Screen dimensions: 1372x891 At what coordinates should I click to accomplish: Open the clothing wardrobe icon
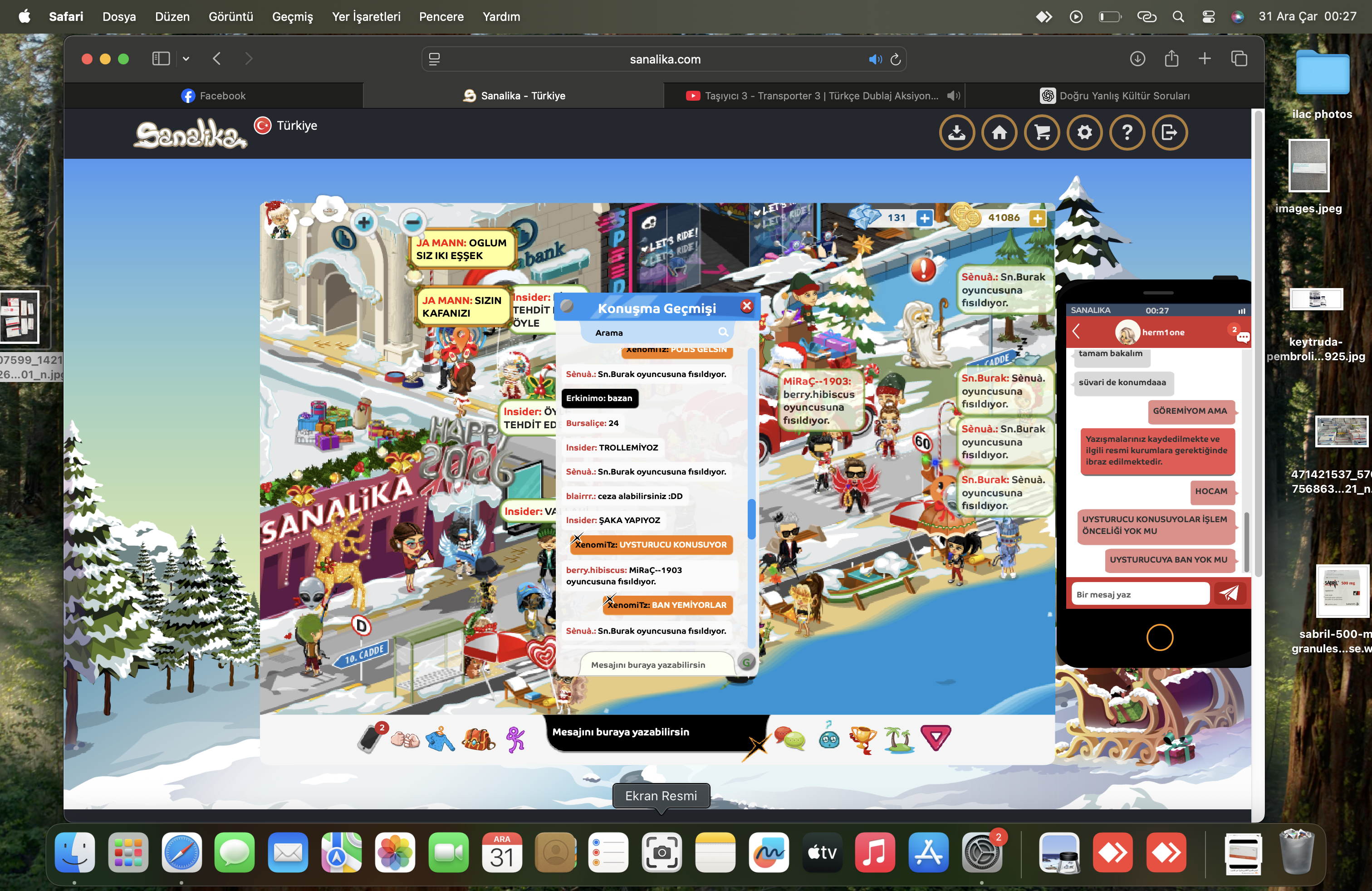pyautogui.click(x=441, y=739)
